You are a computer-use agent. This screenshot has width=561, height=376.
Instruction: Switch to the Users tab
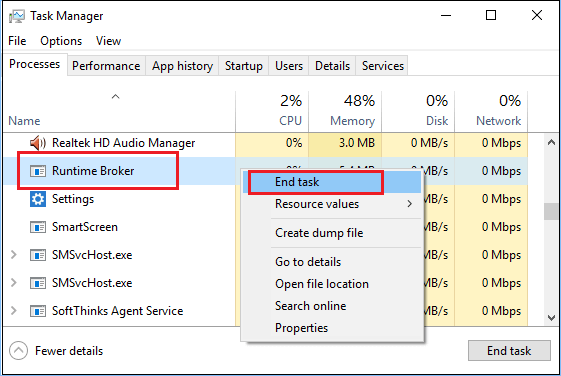289,66
